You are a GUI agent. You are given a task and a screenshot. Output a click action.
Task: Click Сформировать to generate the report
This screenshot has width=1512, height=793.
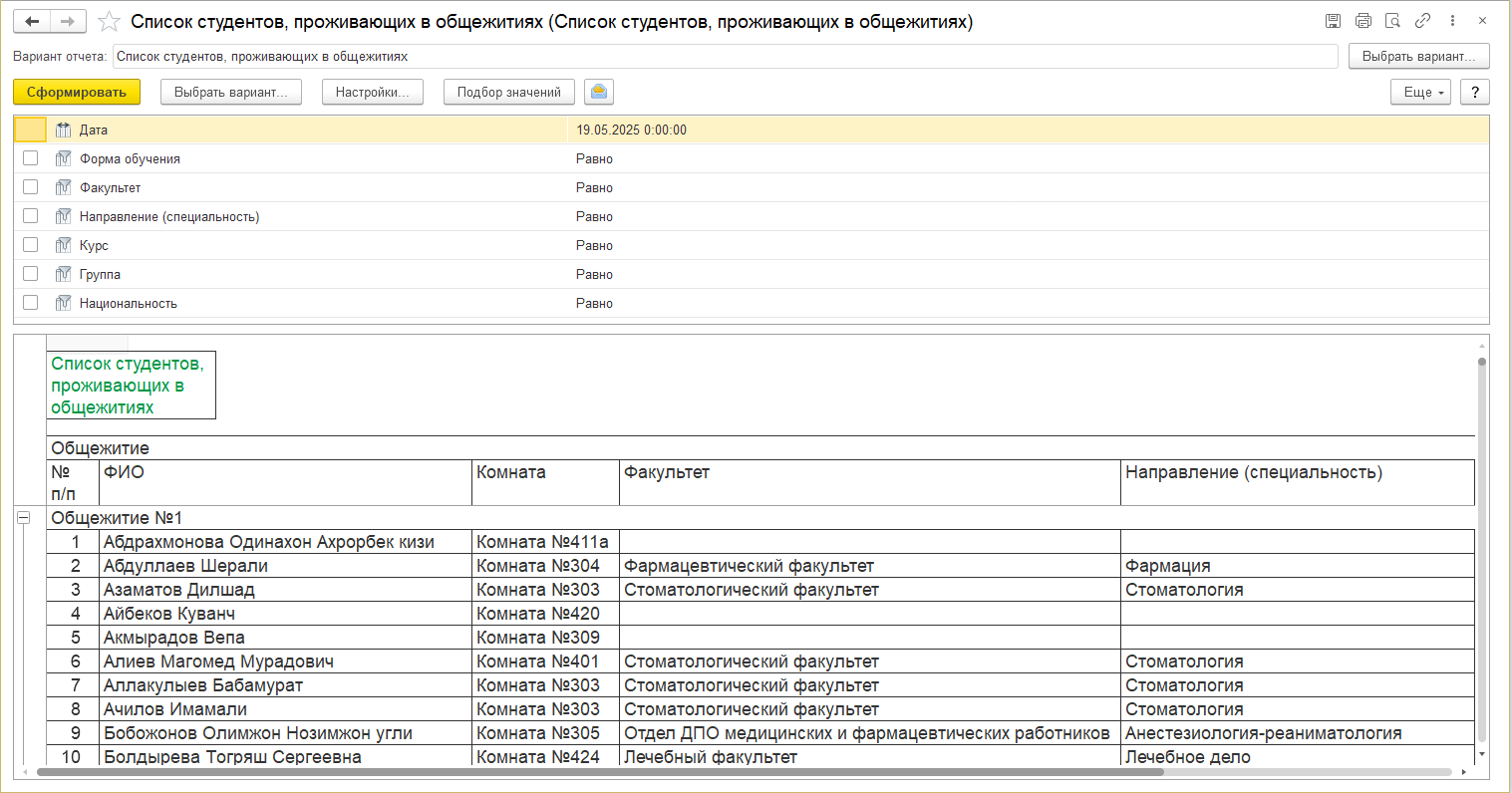(x=77, y=92)
